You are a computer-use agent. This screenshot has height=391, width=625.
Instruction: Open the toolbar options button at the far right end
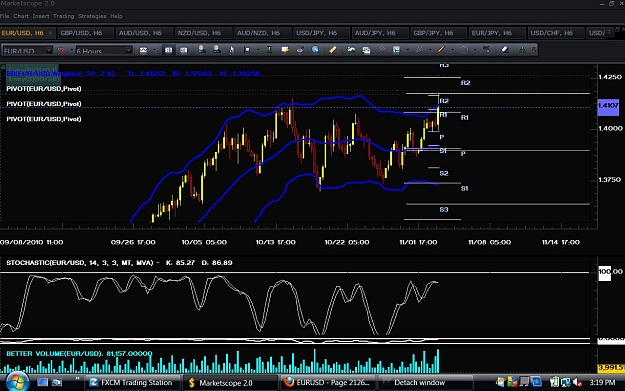click(534, 50)
